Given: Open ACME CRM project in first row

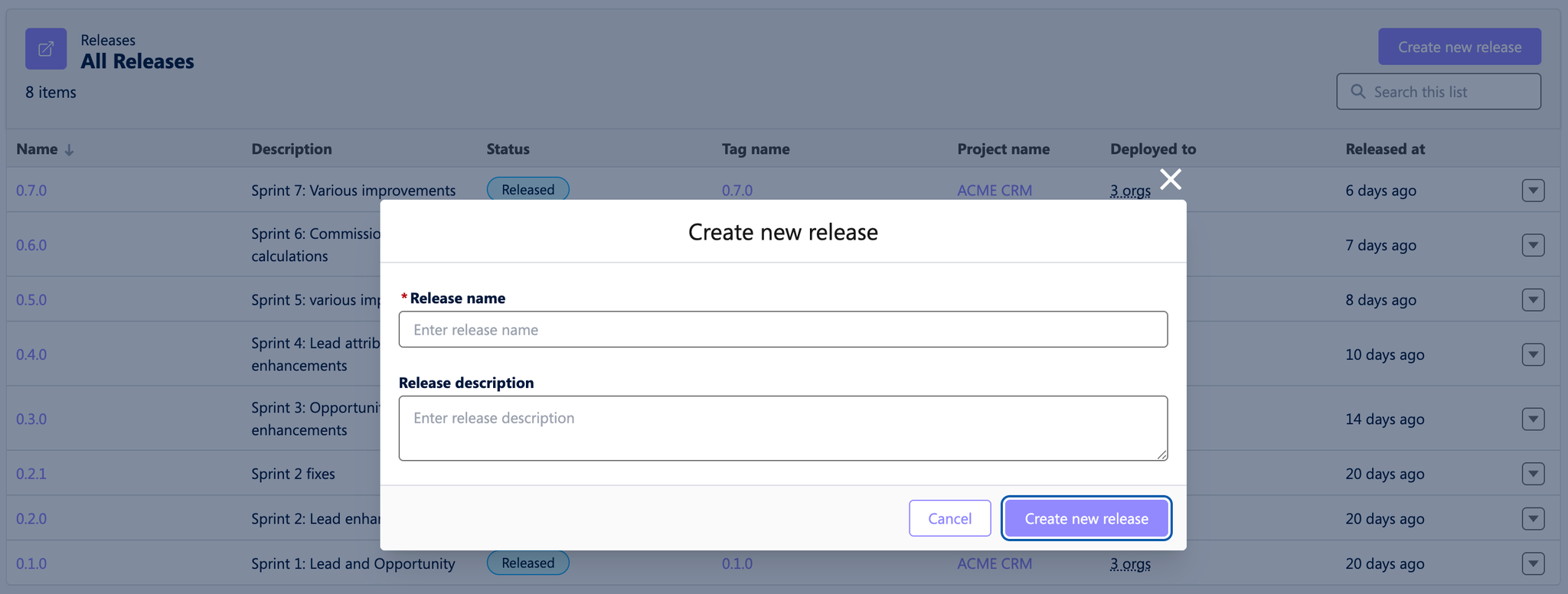Looking at the screenshot, I should point(994,191).
